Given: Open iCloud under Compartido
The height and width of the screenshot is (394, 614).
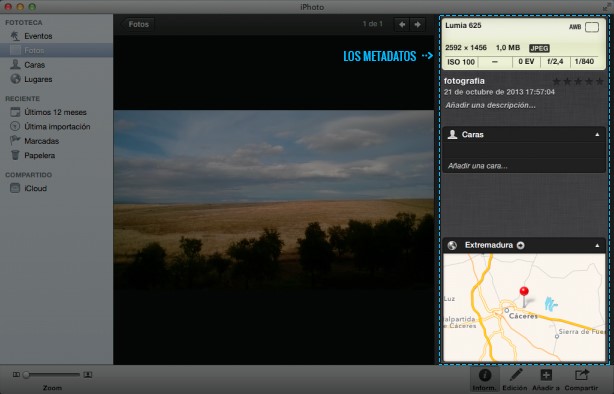Looking at the screenshot, I should pos(56,188).
